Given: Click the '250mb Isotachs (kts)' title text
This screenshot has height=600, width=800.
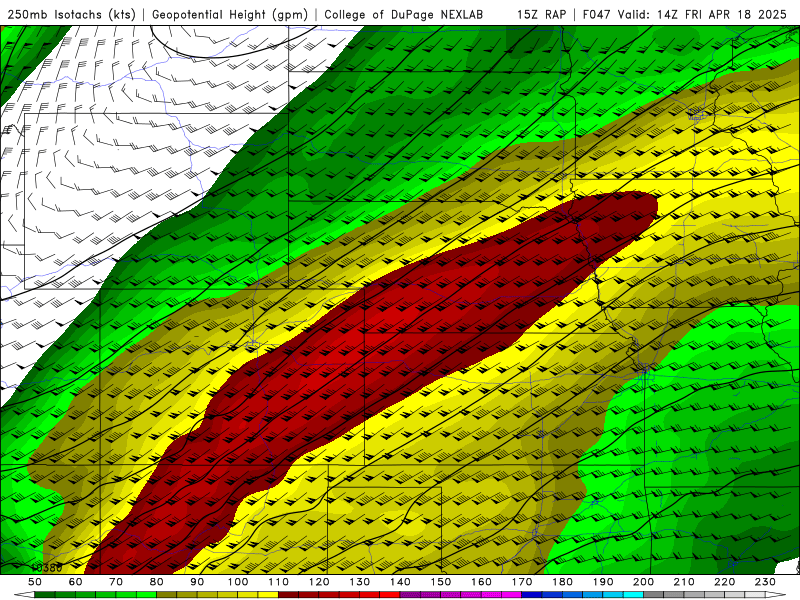Looking at the screenshot, I should [71, 14].
